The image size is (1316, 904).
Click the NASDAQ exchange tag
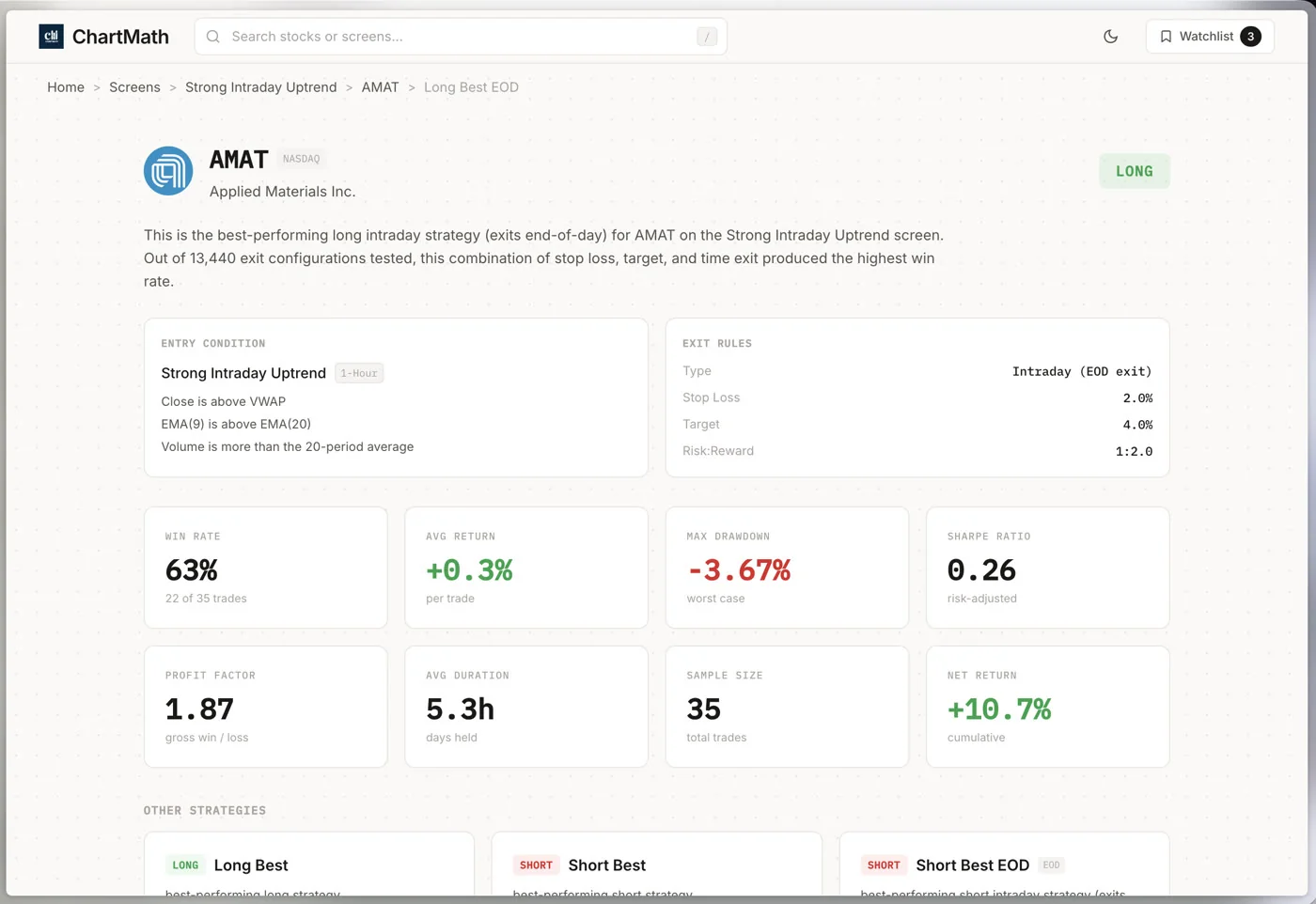(302, 159)
